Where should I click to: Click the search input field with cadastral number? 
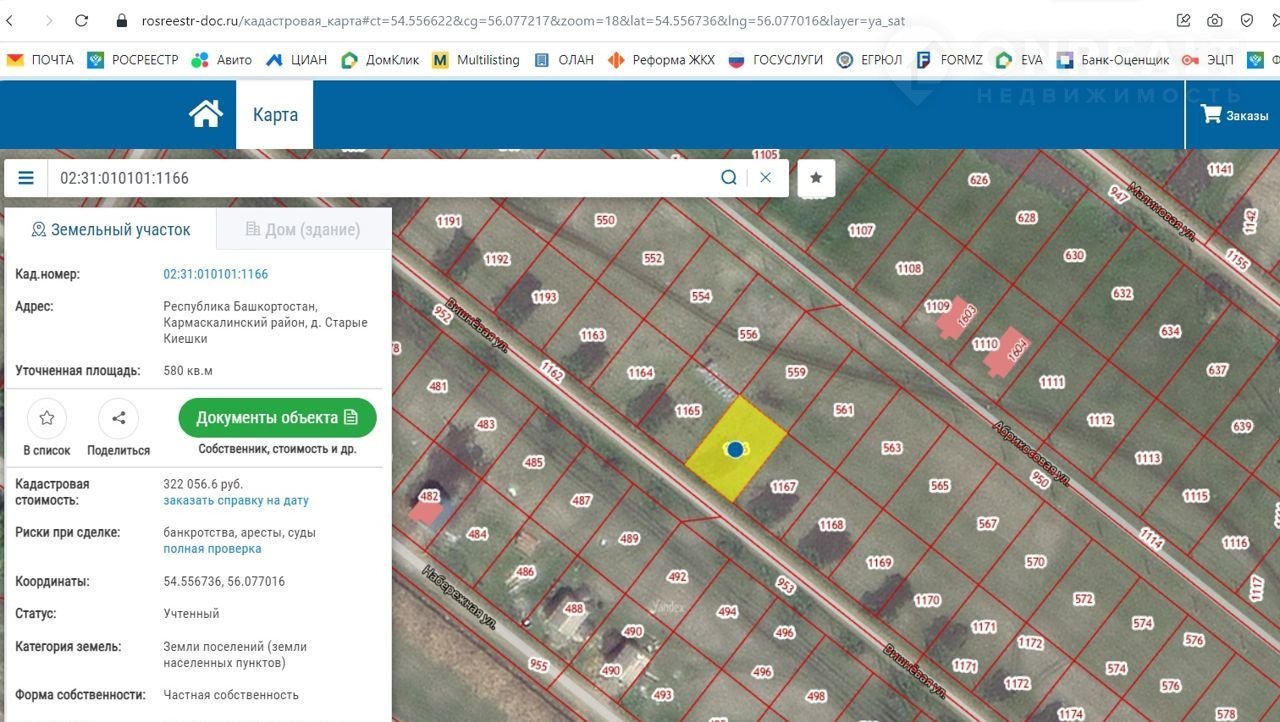(380, 178)
